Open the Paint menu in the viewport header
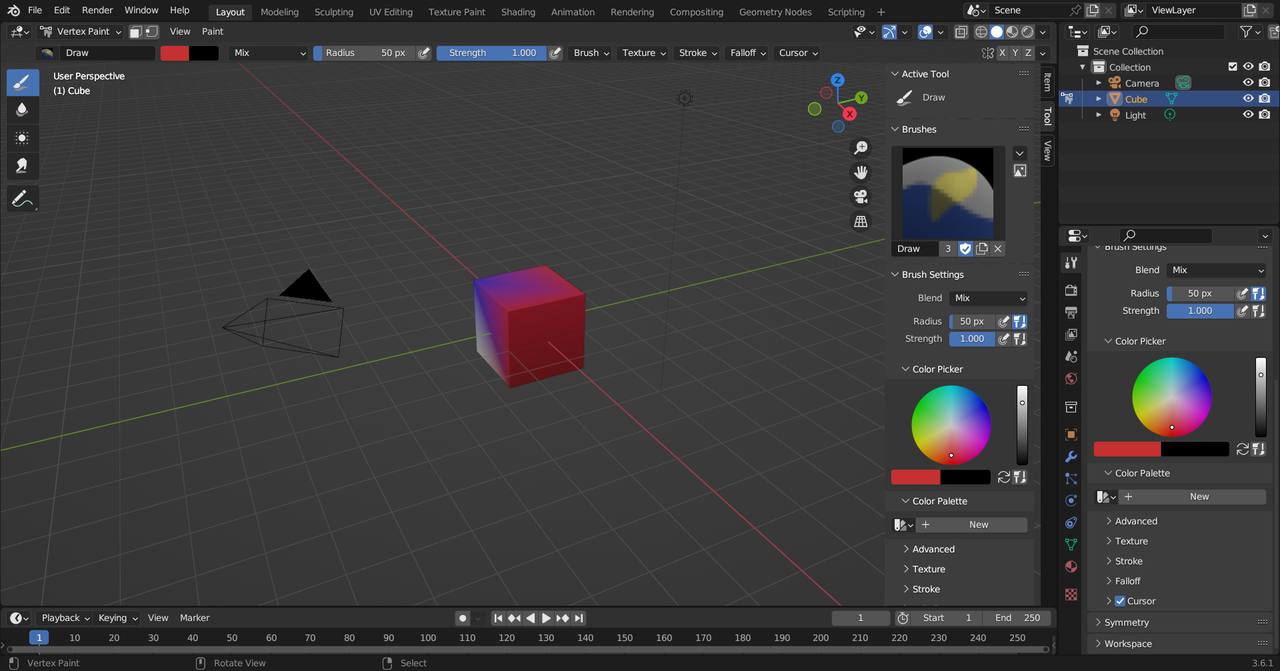The width and height of the screenshot is (1280, 671). tap(213, 31)
